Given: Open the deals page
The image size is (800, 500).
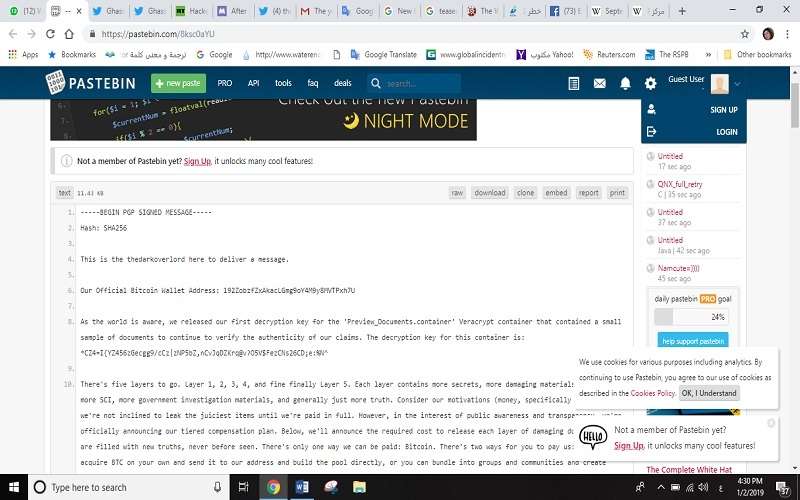Looking at the screenshot, I should [x=343, y=83].
